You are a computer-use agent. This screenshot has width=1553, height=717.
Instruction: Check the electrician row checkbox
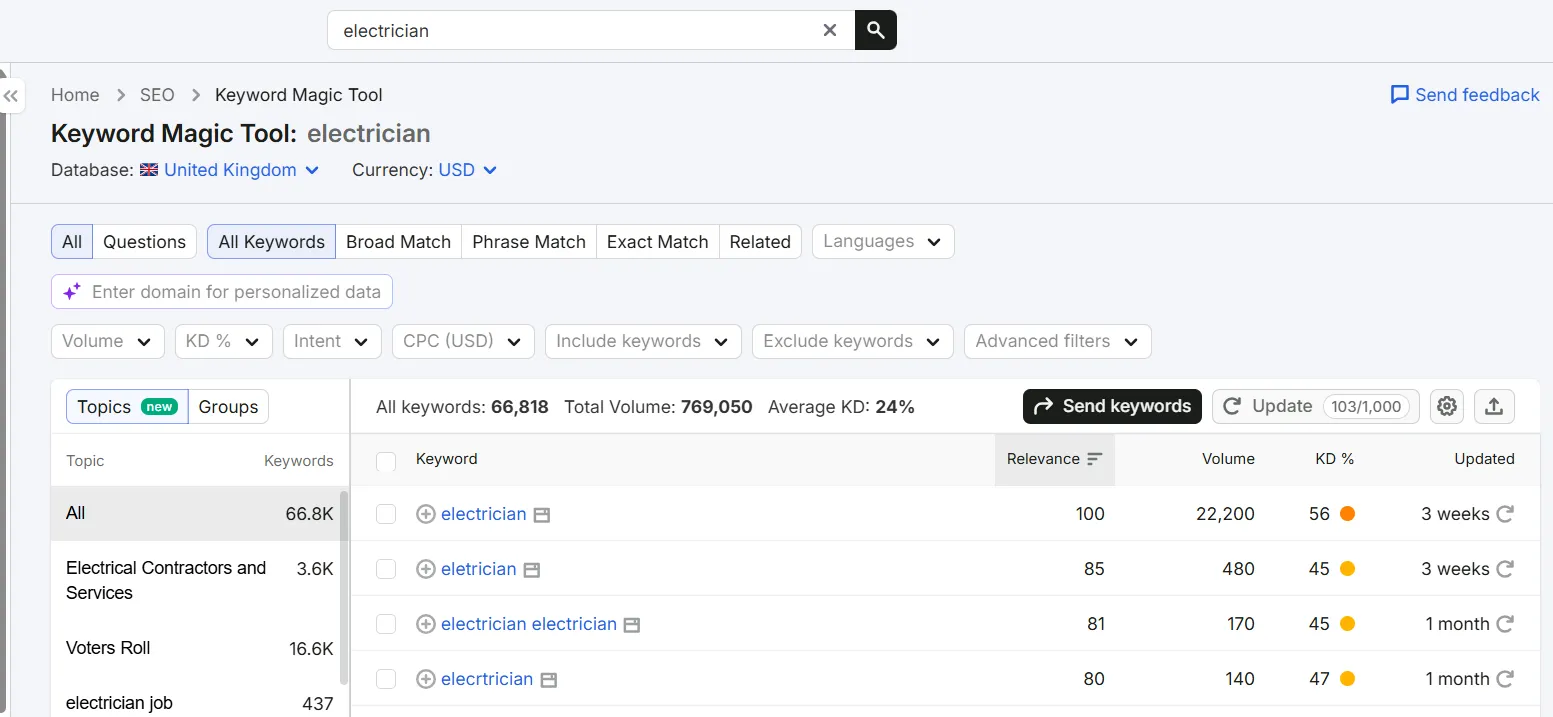pos(386,514)
